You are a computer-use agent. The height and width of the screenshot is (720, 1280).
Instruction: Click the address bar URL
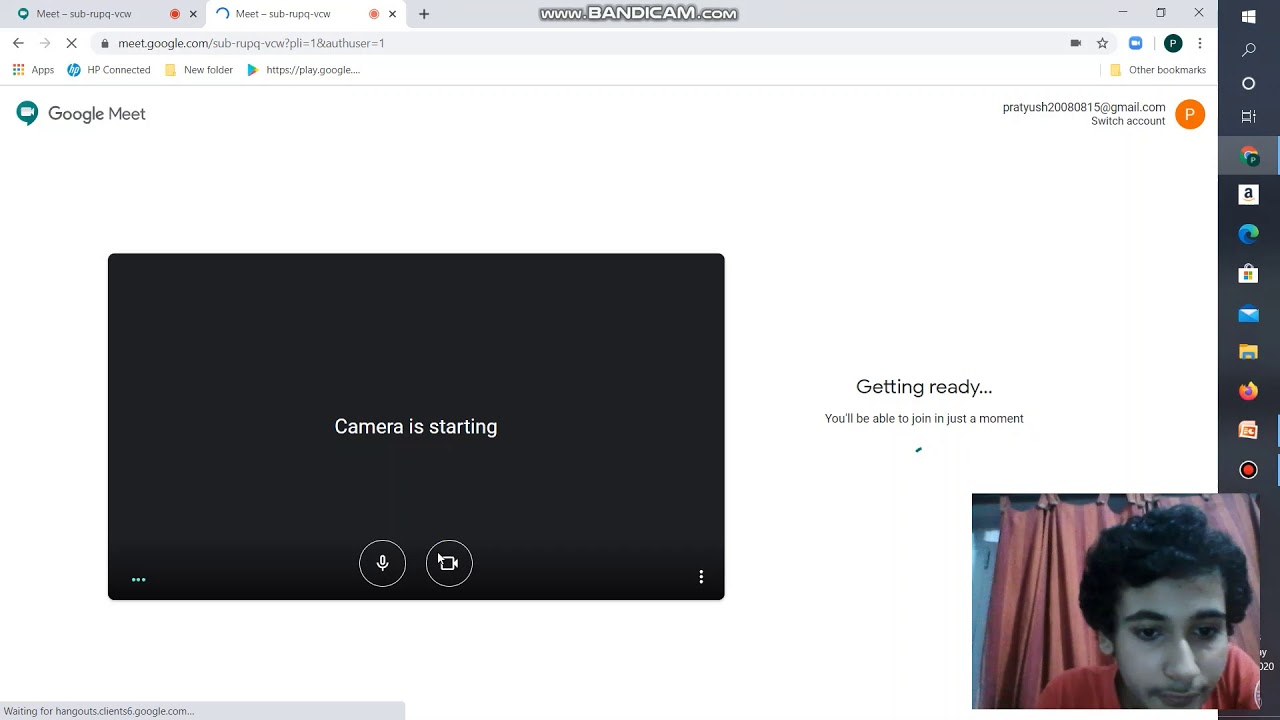(x=251, y=43)
